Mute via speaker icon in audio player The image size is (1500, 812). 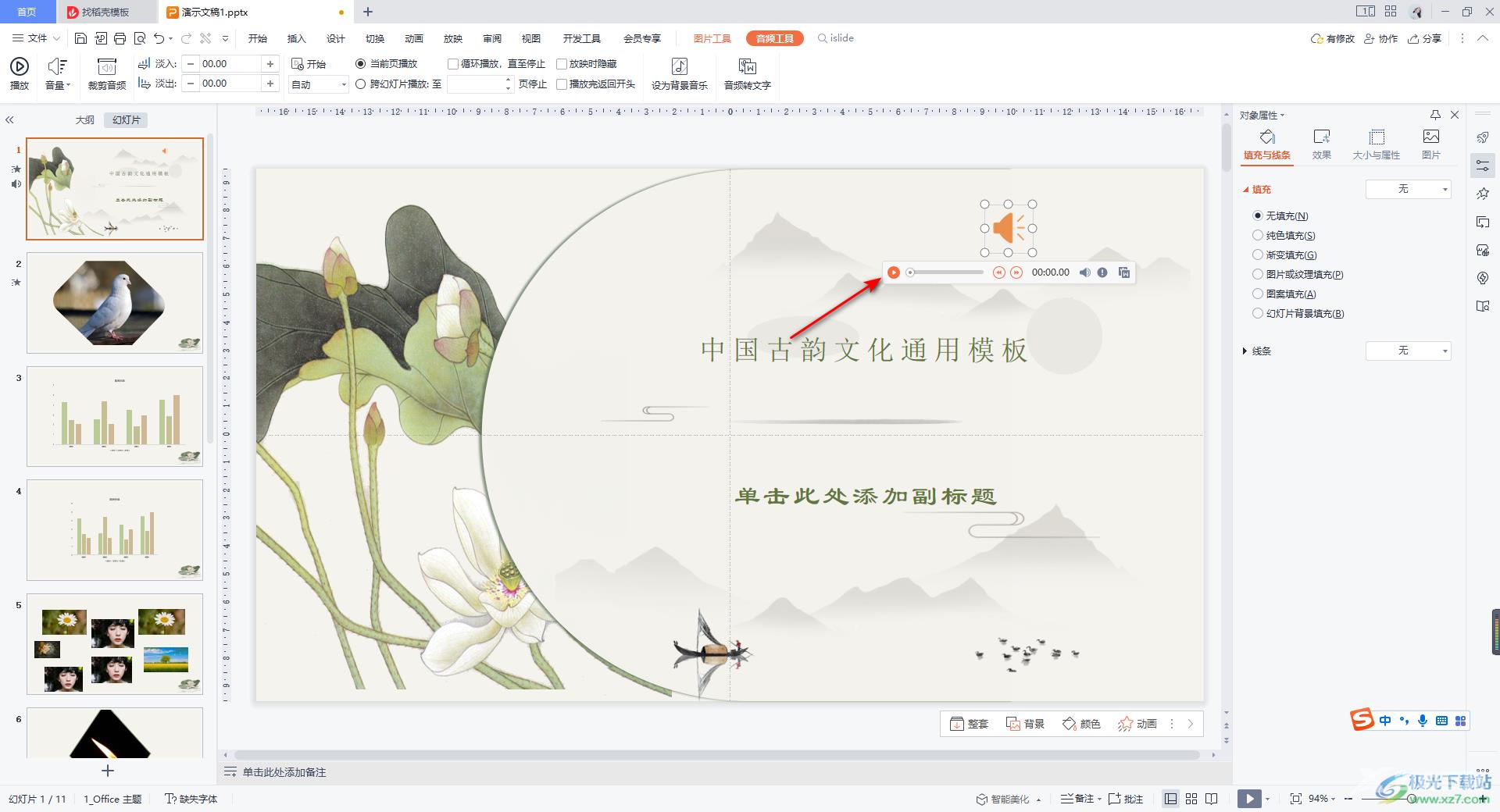click(1084, 272)
